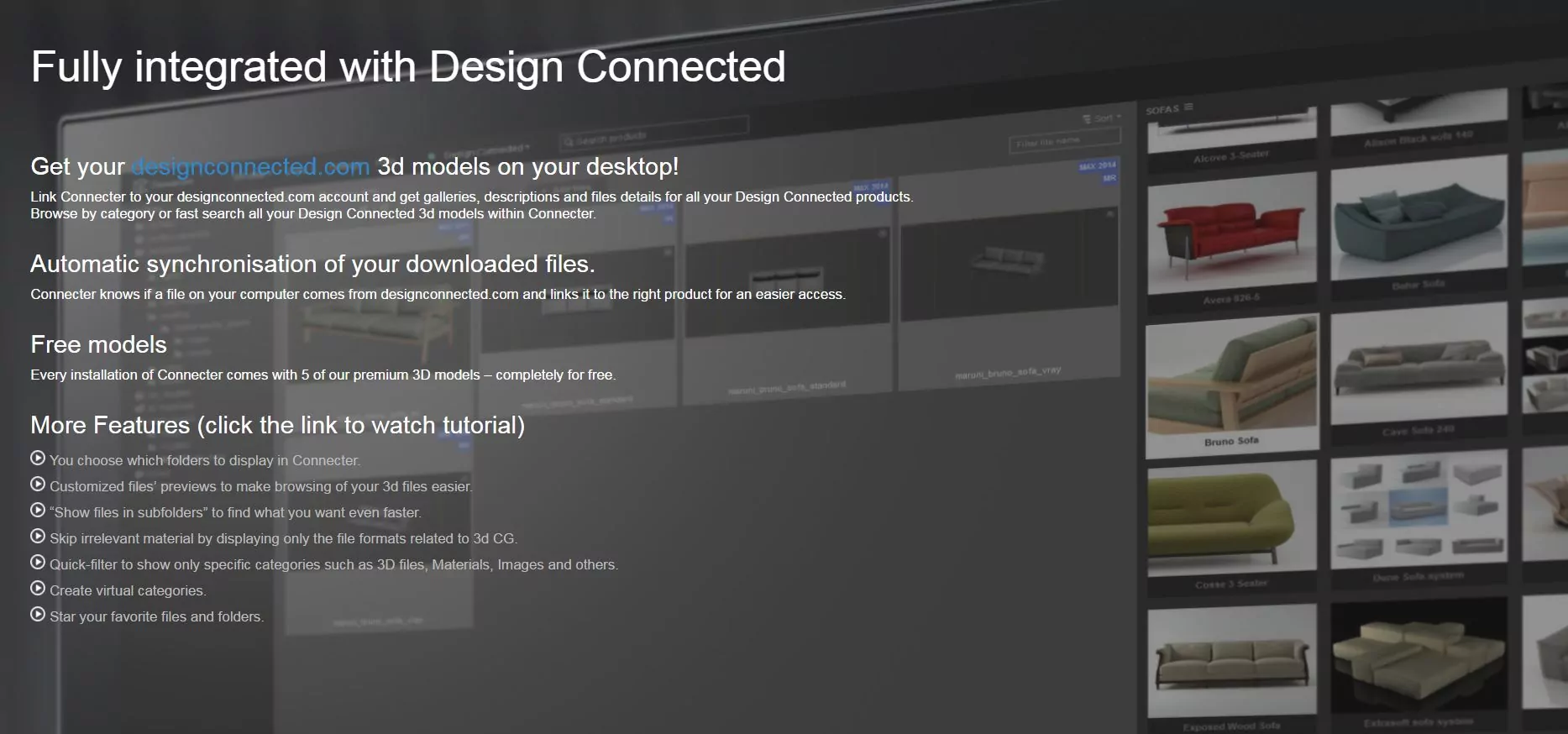Select the green Cosse 3 Seater thumbnail
The width and height of the screenshot is (1568, 734).
pyautogui.click(x=1231, y=519)
